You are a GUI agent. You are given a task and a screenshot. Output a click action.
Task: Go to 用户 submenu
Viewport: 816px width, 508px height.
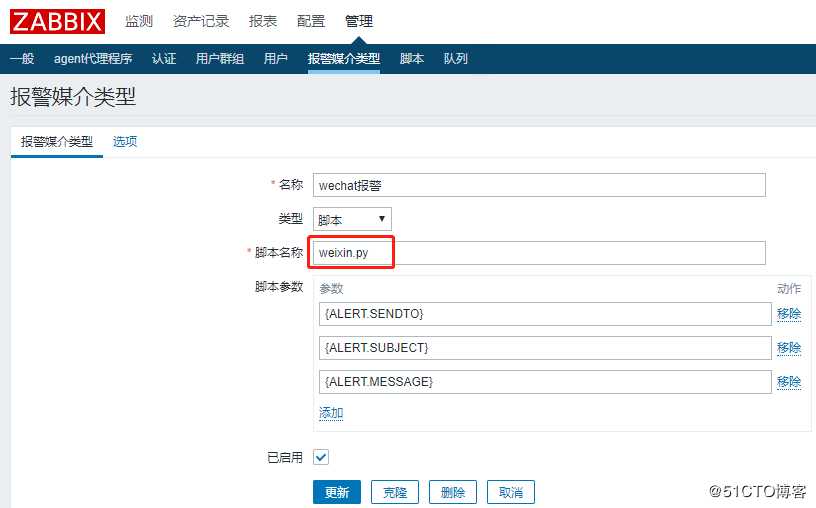tap(275, 58)
